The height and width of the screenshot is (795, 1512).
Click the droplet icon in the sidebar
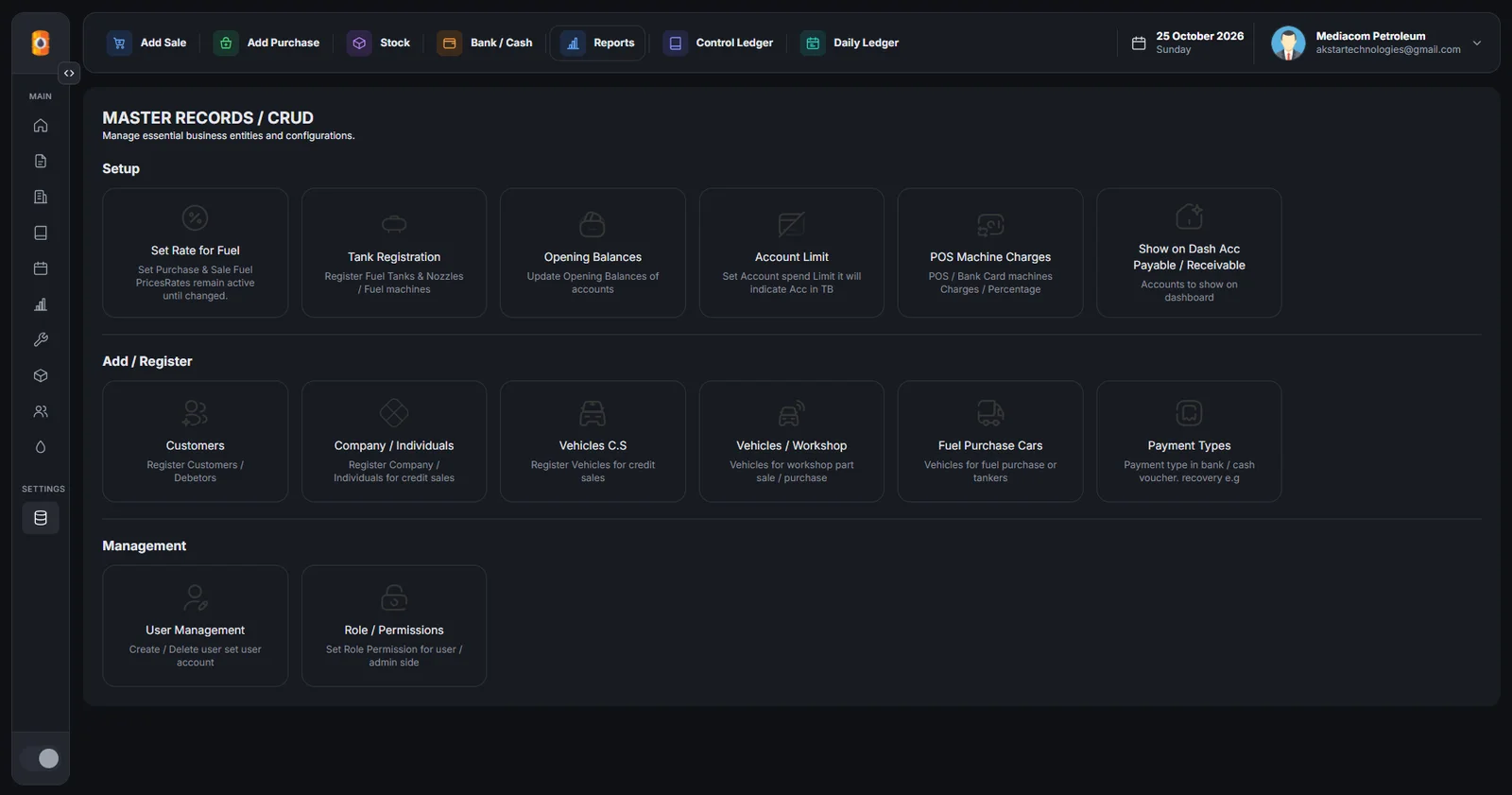pyautogui.click(x=41, y=447)
